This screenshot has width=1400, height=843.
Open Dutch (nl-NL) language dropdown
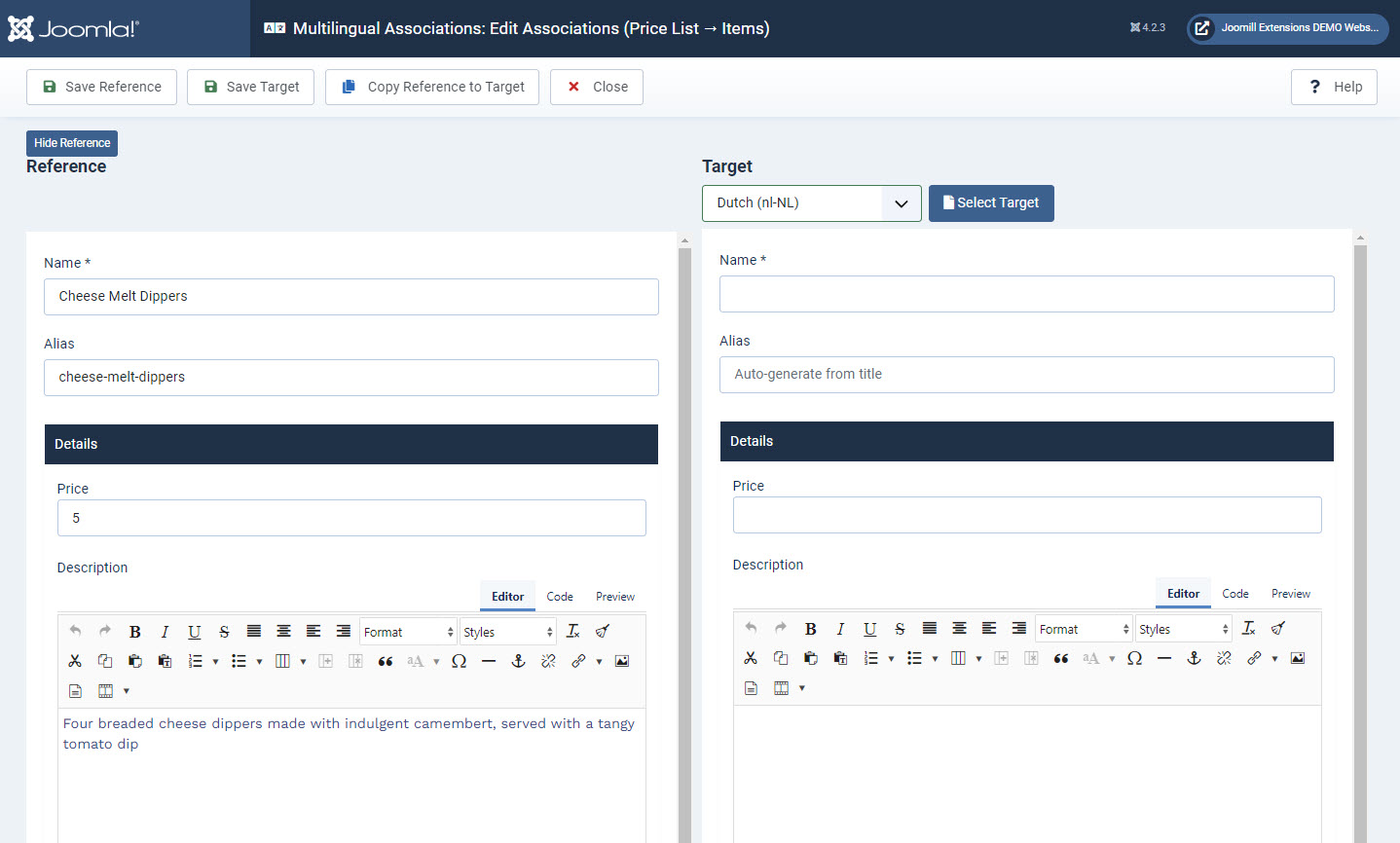(x=811, y=203)
